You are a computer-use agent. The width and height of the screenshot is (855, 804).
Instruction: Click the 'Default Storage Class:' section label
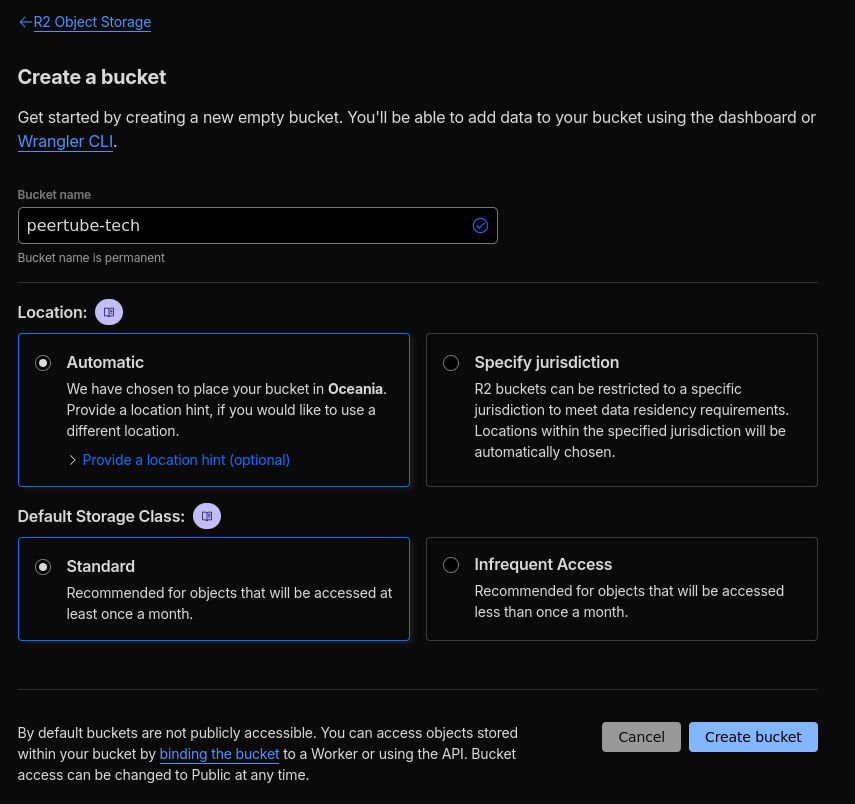tap(101, 516)
